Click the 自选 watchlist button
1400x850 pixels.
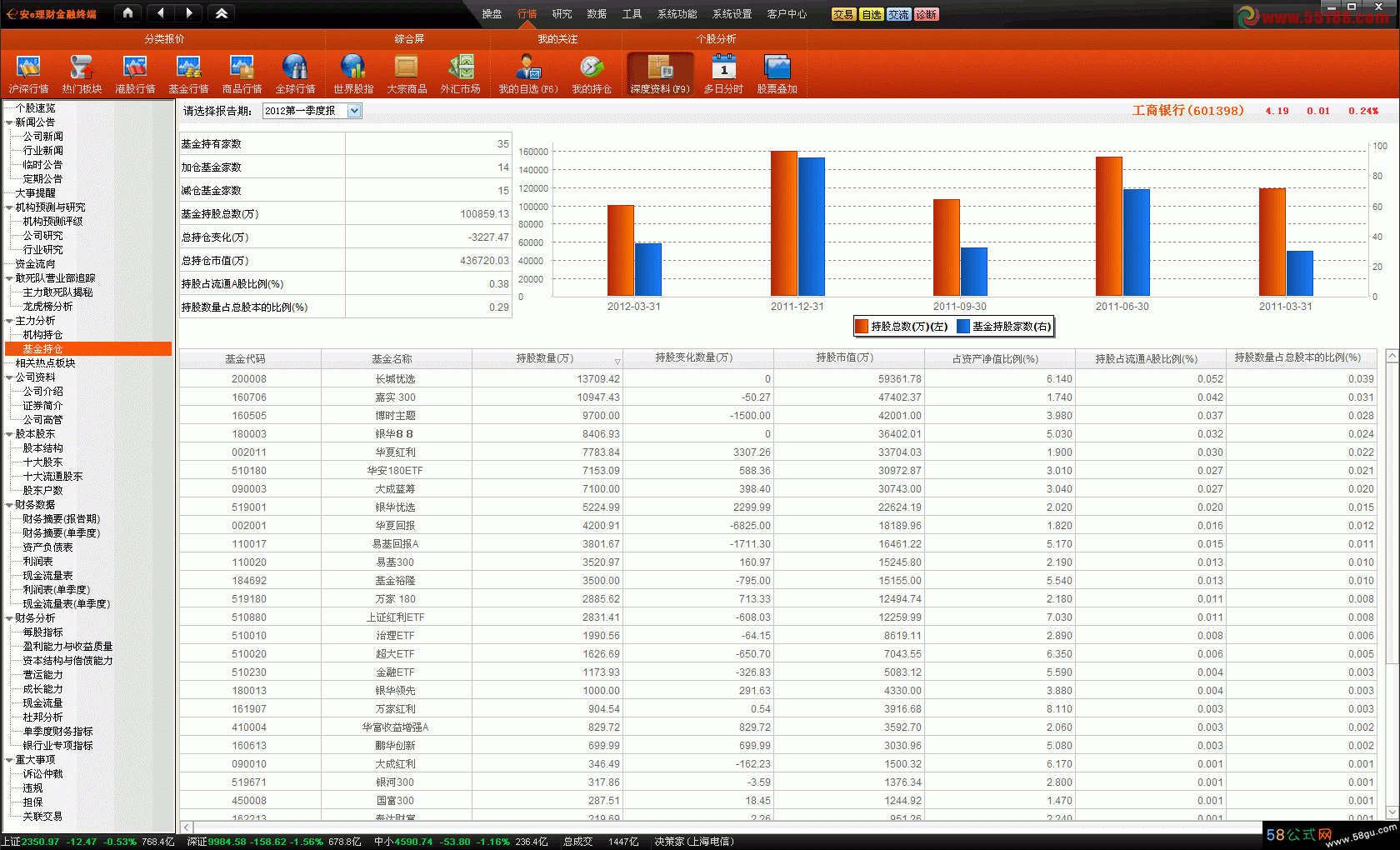pyautogui.click(x=872, y=14)
